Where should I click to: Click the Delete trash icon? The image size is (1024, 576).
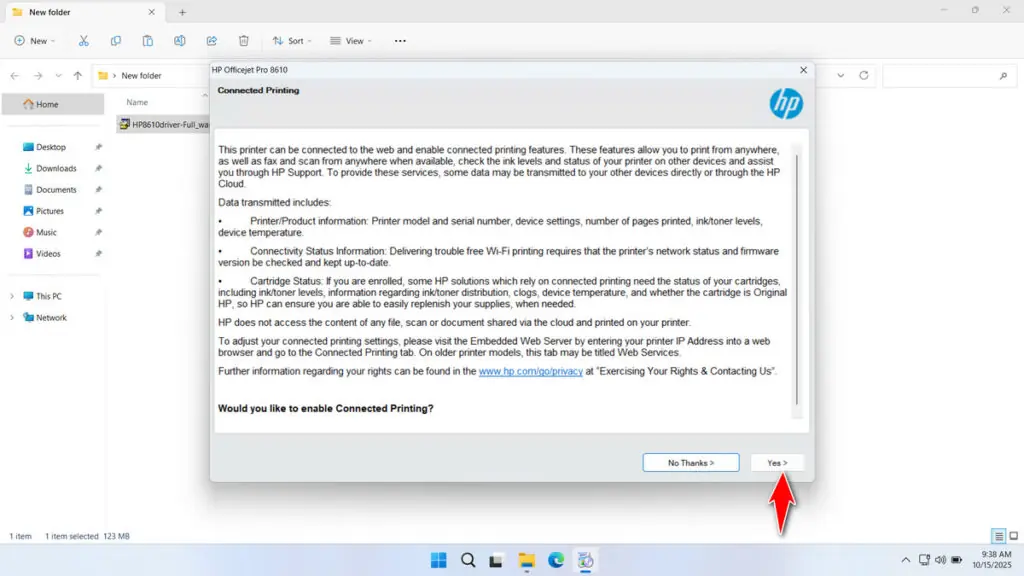click(x=243, y=41)
